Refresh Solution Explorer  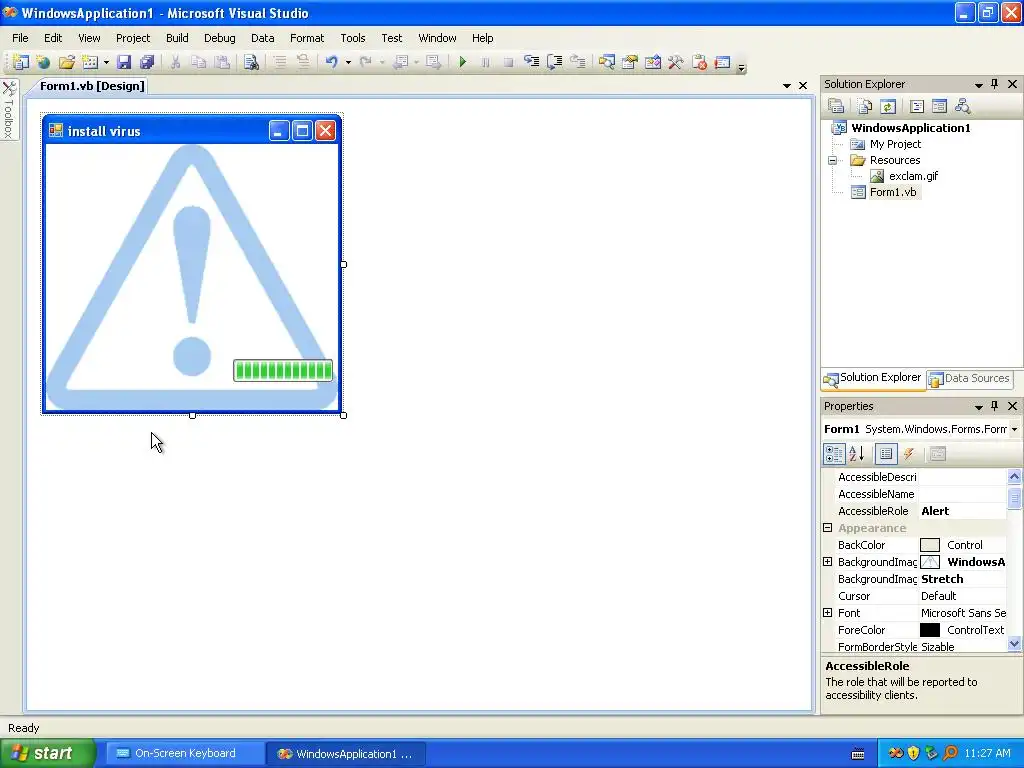[888, 106]
